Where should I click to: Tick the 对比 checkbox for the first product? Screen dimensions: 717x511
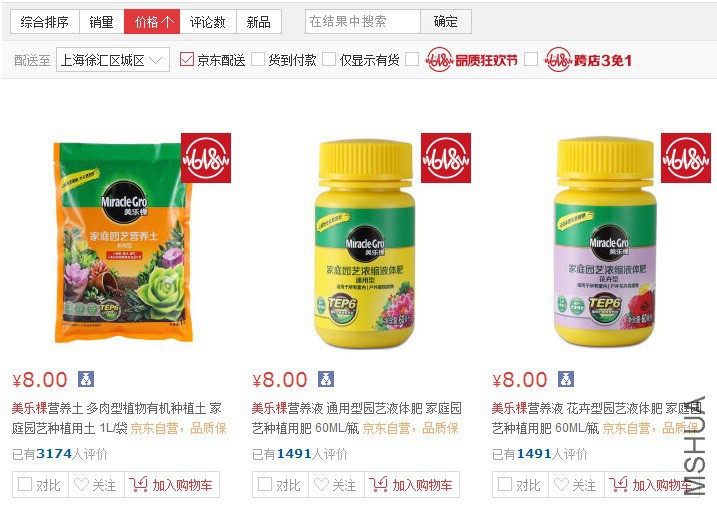(x=25, y=484)
